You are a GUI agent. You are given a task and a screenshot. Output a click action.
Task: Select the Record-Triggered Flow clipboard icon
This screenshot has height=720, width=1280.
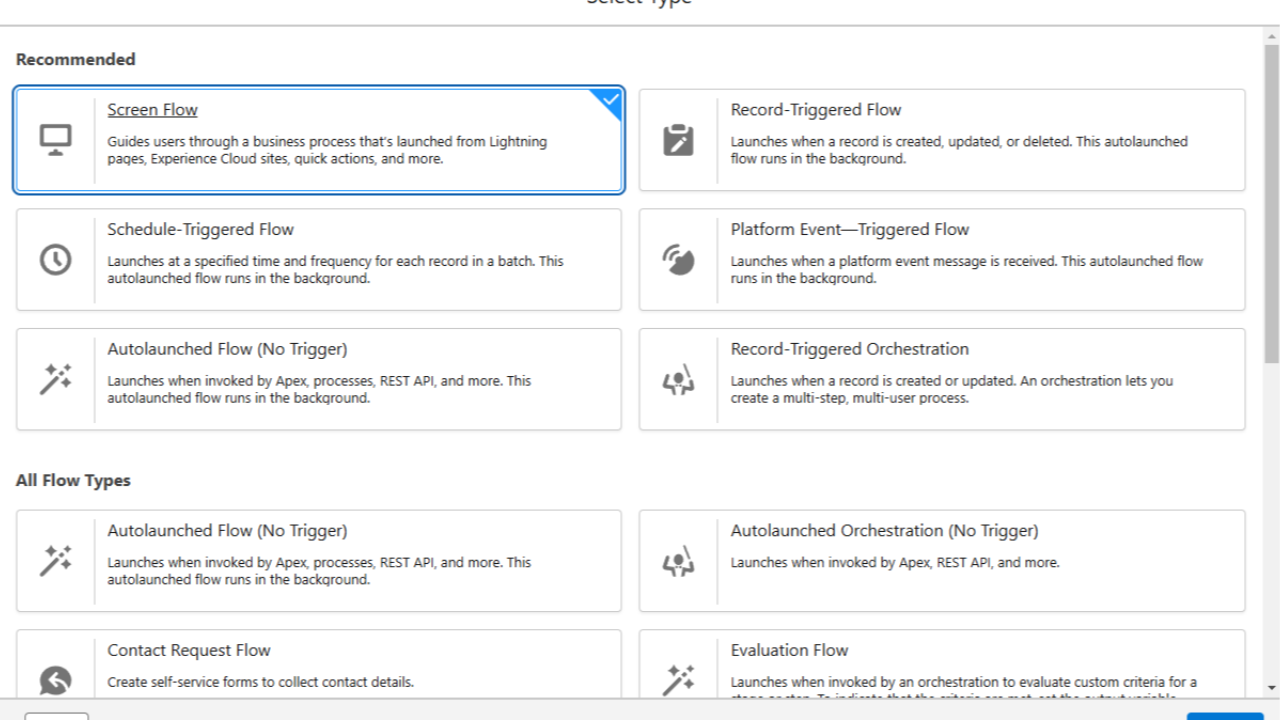679,139
